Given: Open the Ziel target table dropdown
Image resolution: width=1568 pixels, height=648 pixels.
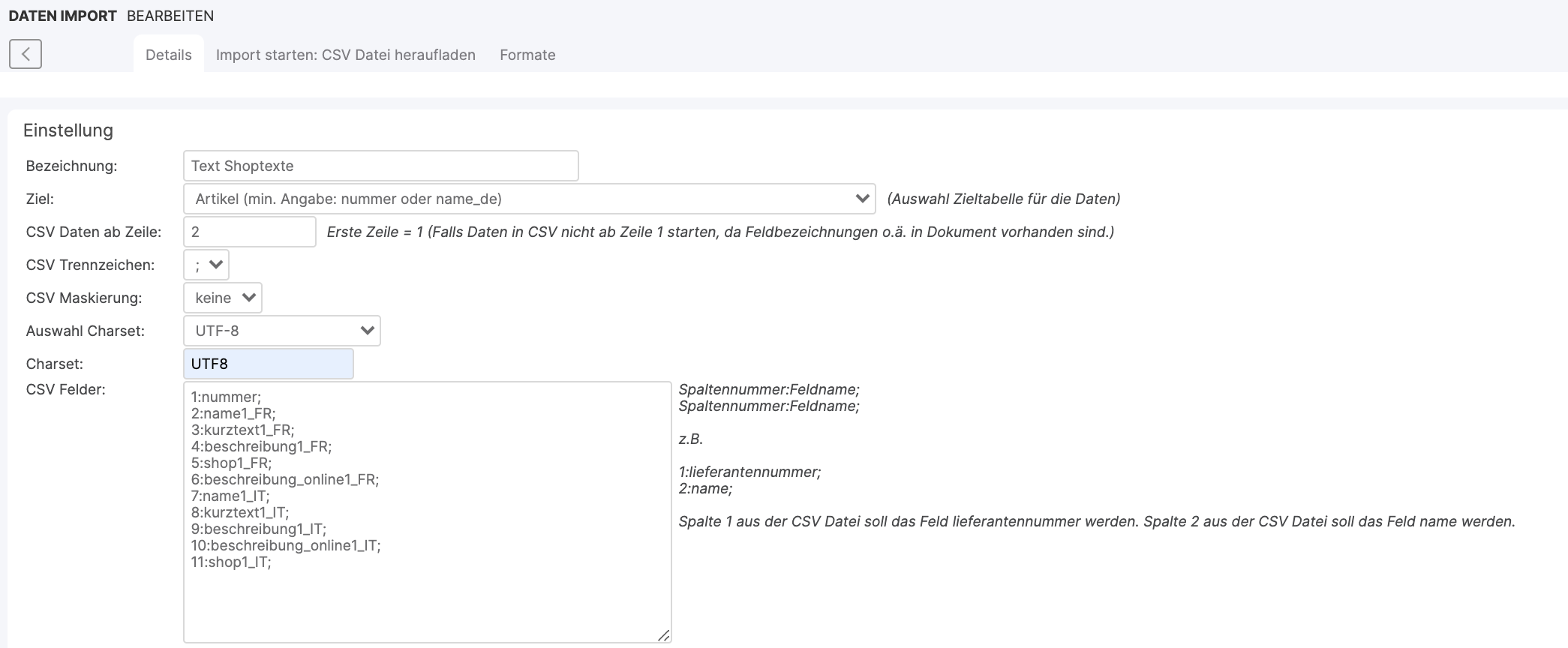Looking at the screenshot, I should click(529, 199).
